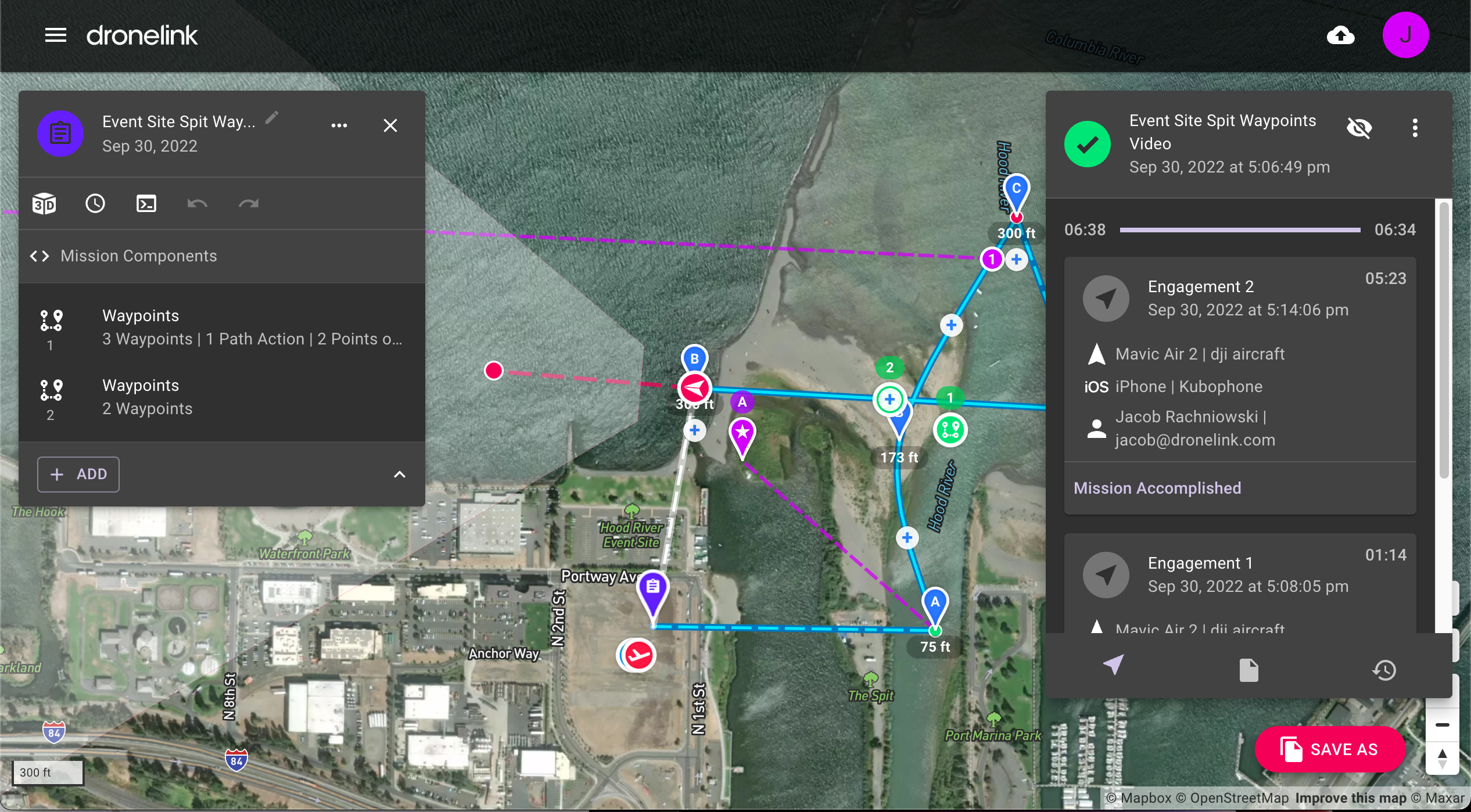Open the user avatar J account menu
The width and height of the screenshot is (1471, 812).
pos(1405,35)
